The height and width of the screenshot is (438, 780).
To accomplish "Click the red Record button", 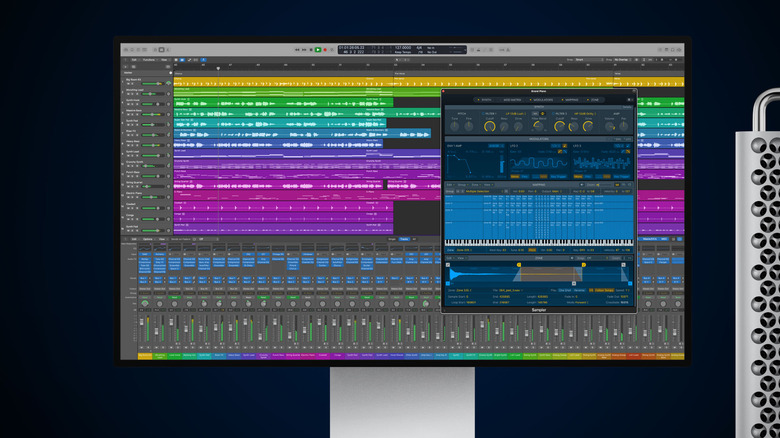I will (x=326, y=49).
